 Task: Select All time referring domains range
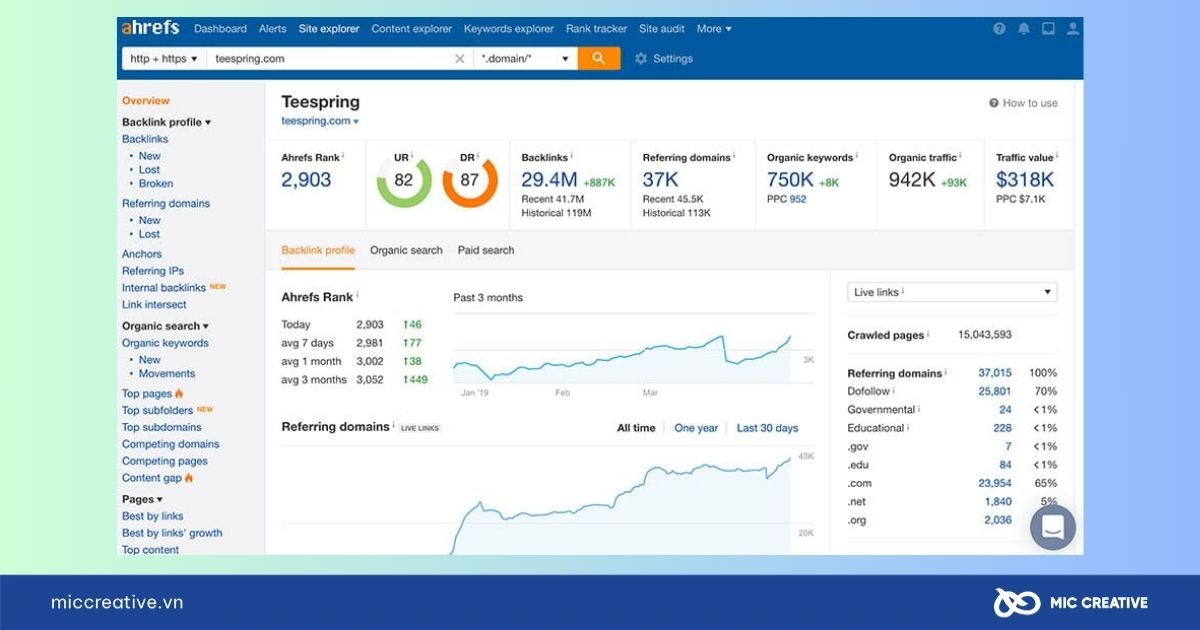[636, 428]
